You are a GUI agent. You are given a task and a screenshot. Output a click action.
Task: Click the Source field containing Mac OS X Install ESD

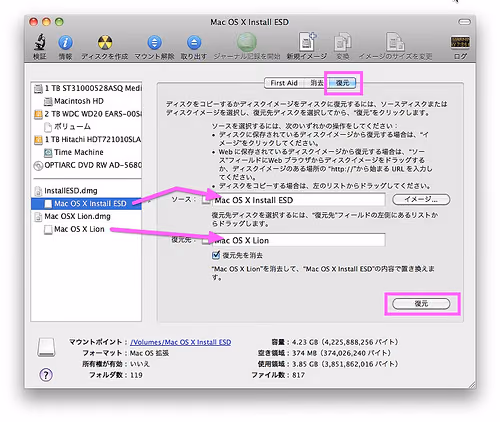[298, 200]
